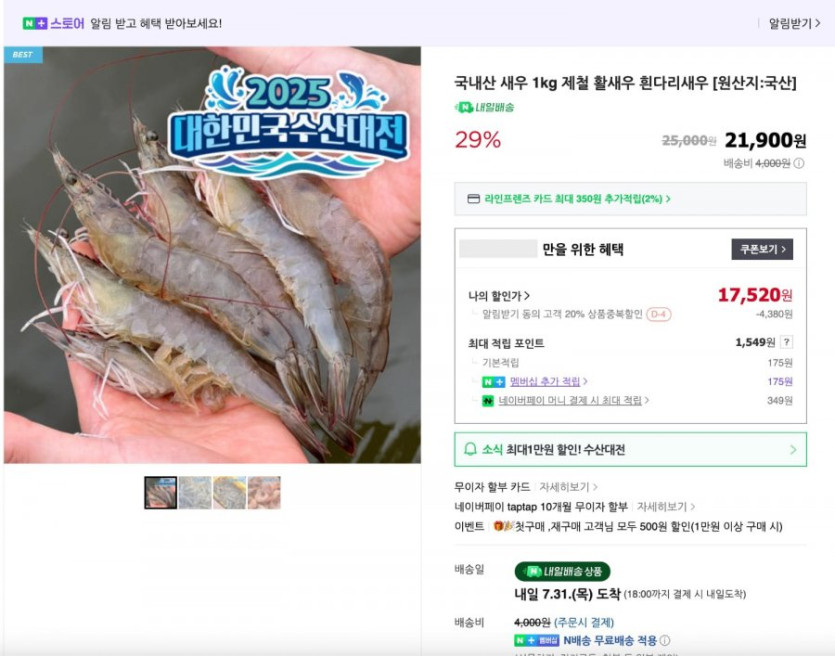Click the N+ store logo icon
Screen dimensions: 835x656
point(35,23)
